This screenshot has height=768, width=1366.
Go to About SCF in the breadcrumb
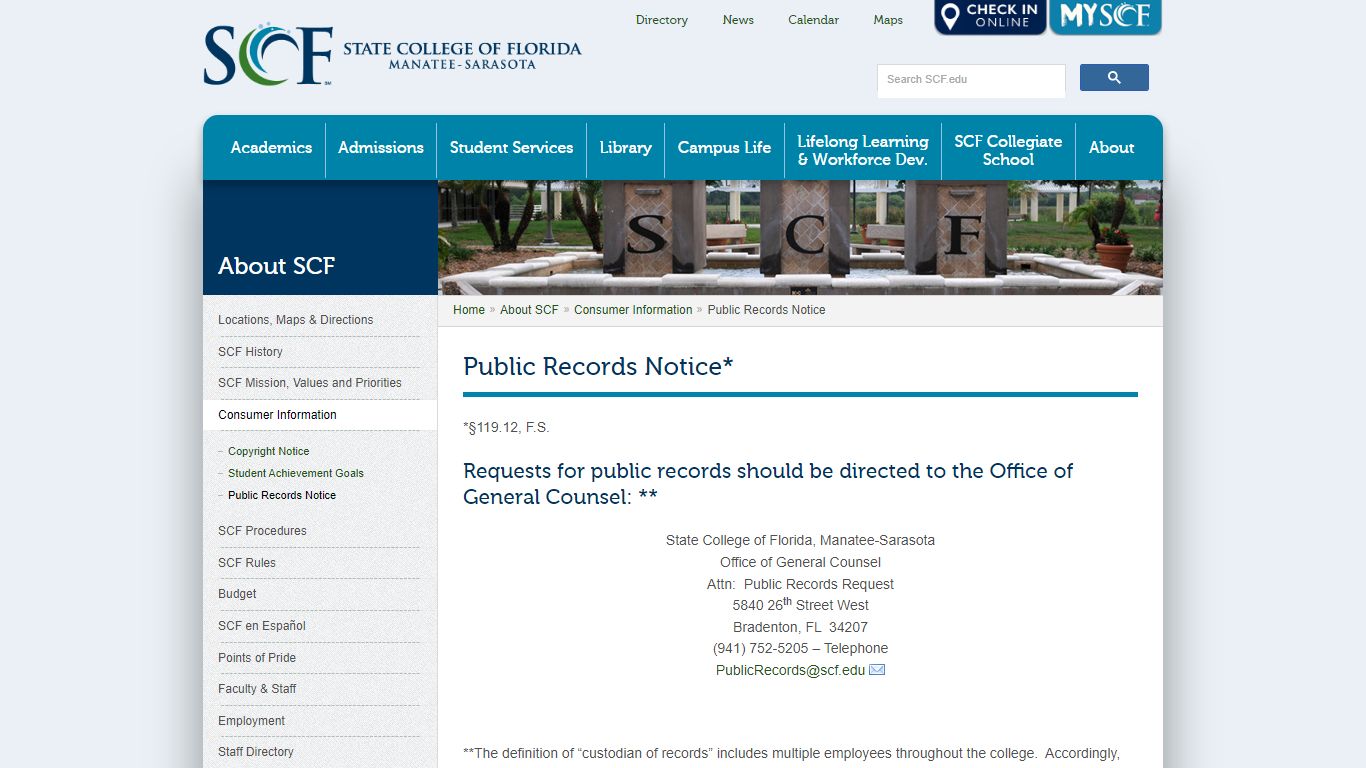(x=529, y=310)
